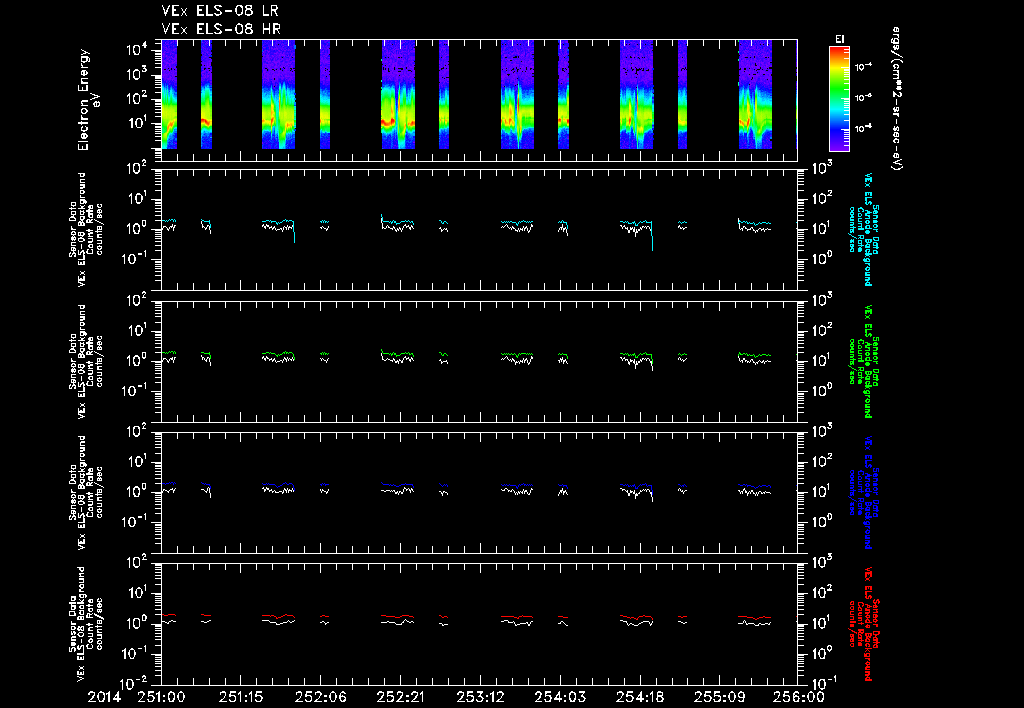Click the '256:00' end time label
Viewport: 1024px width, 708px height.
799,698
